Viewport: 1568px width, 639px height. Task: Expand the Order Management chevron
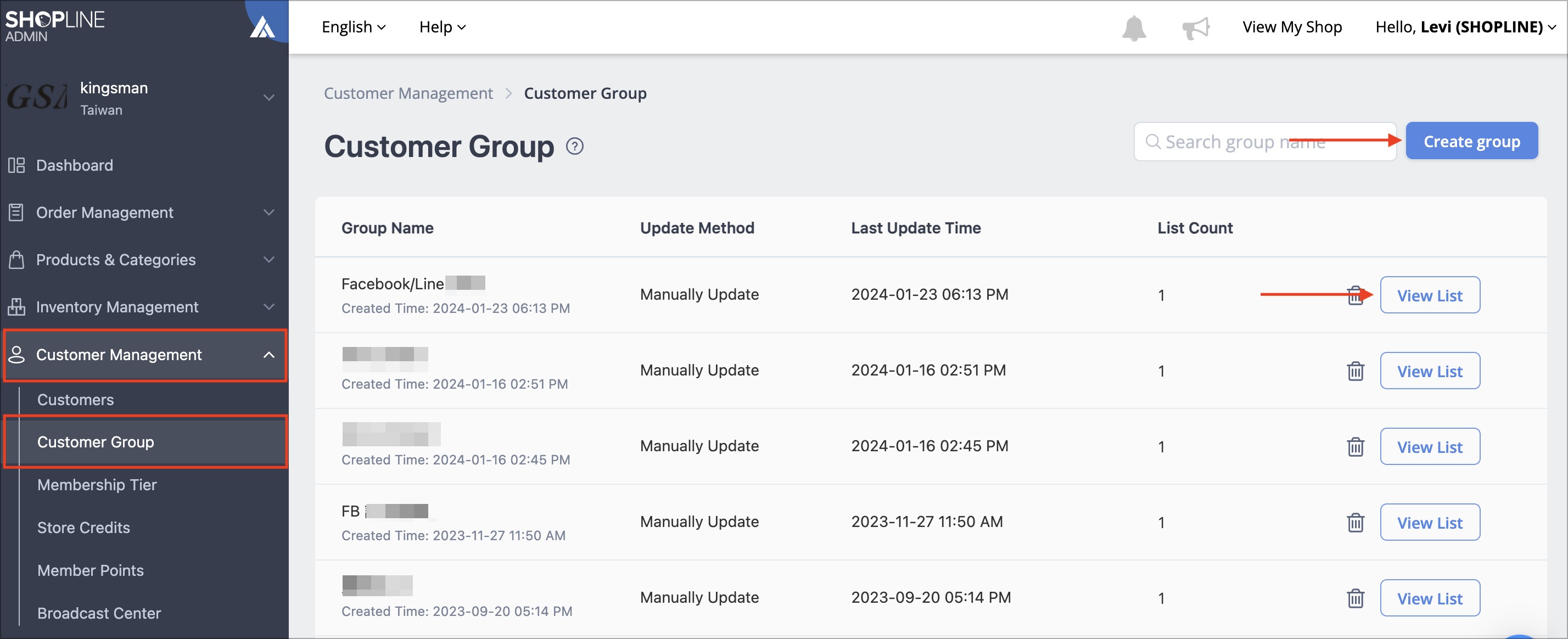pyautogui.click(x=268, y=212)
